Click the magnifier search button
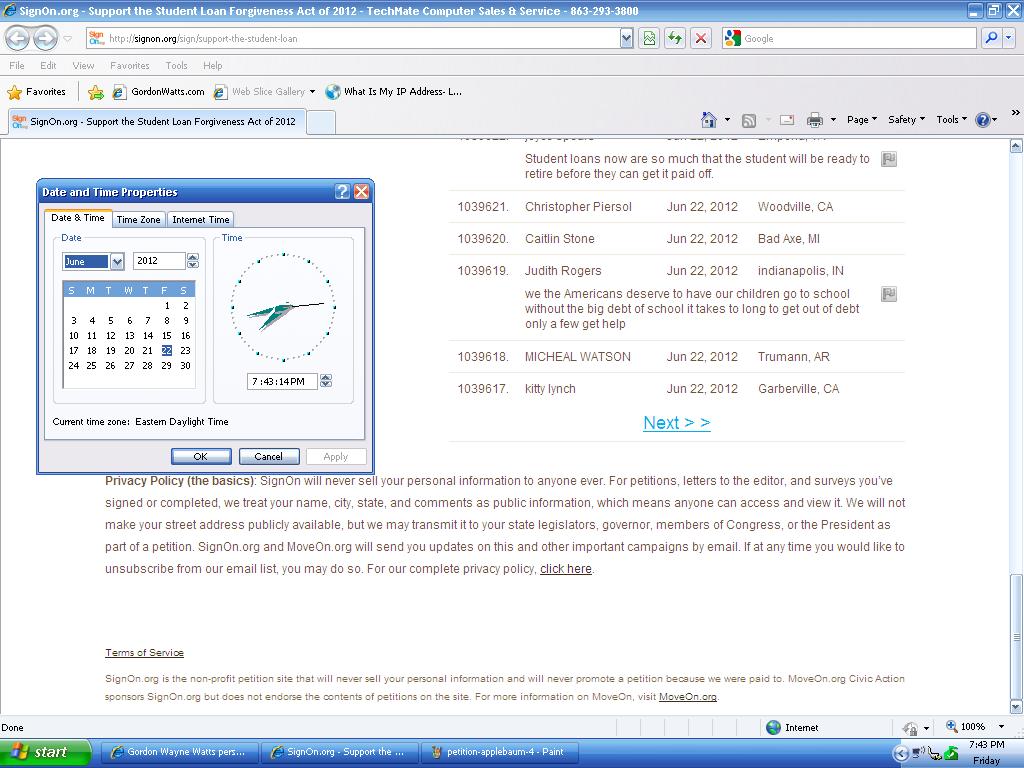Screen dimensions: 1024x768 tap(991, 39)
